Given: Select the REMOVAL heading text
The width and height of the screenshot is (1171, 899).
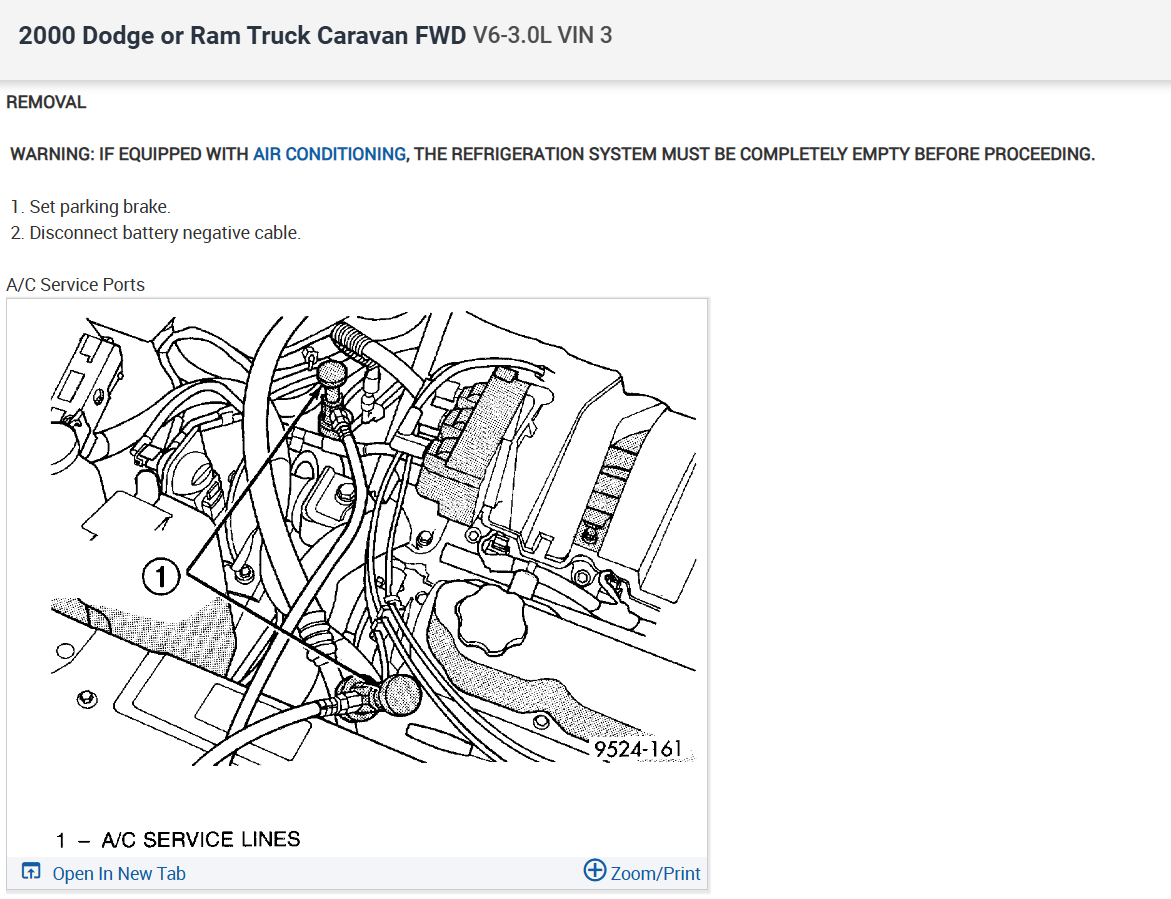Looking at the screenshot, I should [x=46, y=102].
